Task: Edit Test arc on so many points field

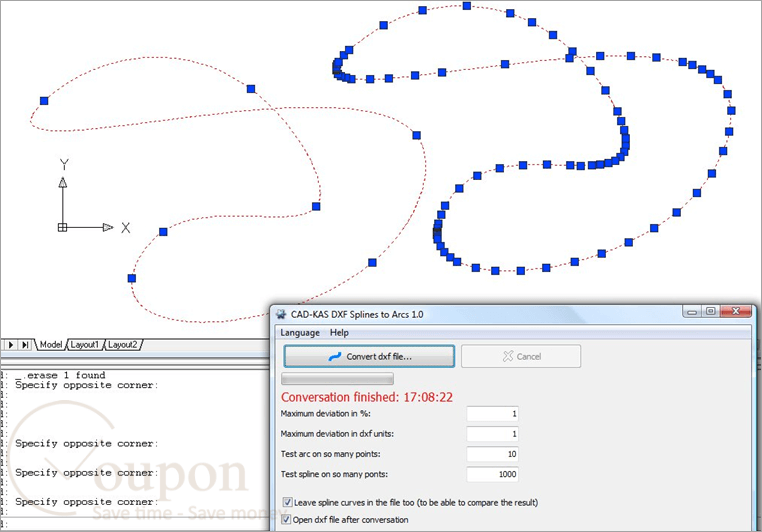Action: point(492,454)
